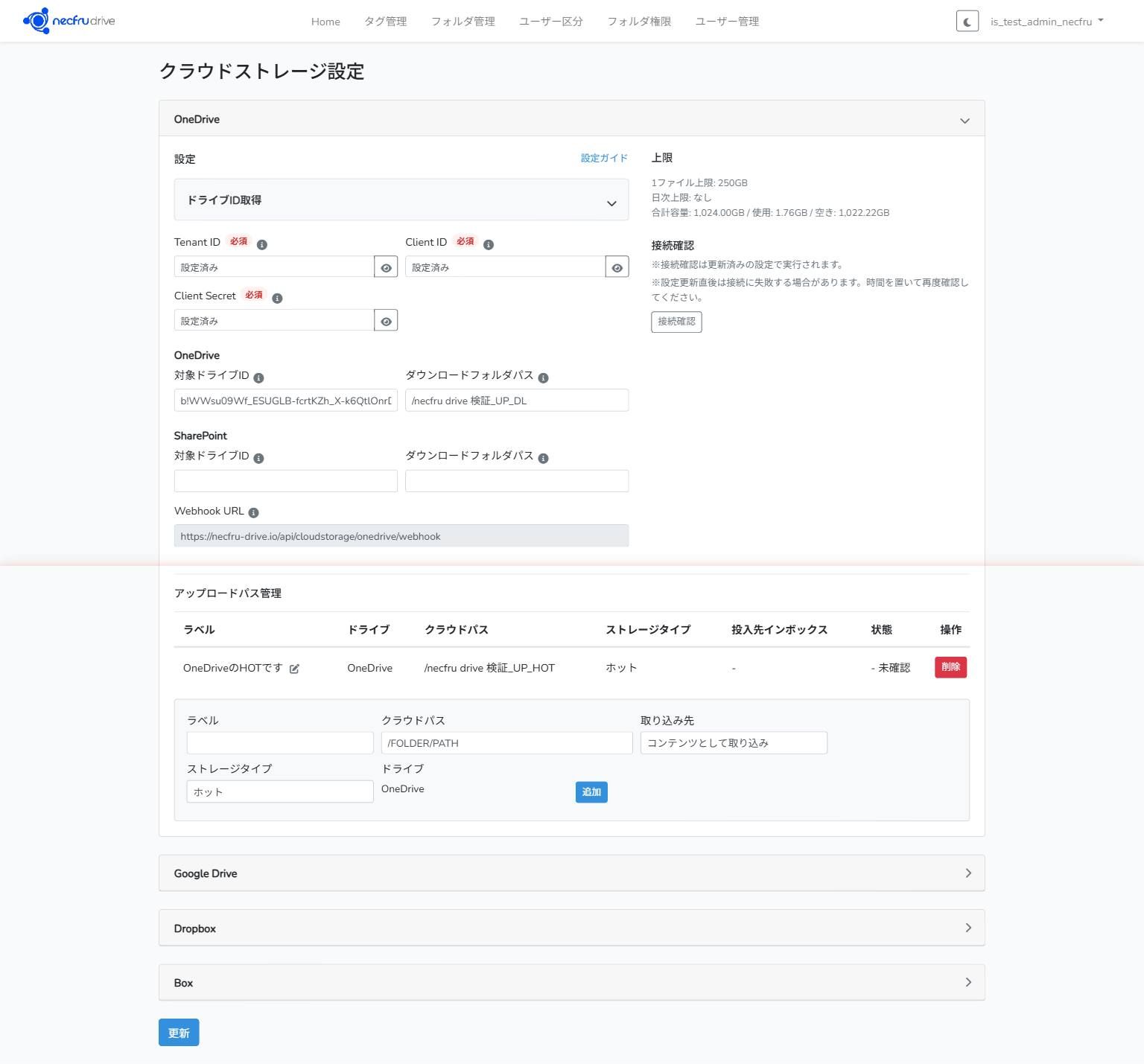The width and height of the screenshot is (1144, 1064).
Task: Delete the OneDriveのHOTです upload path
Action: [x=950, y=667]
